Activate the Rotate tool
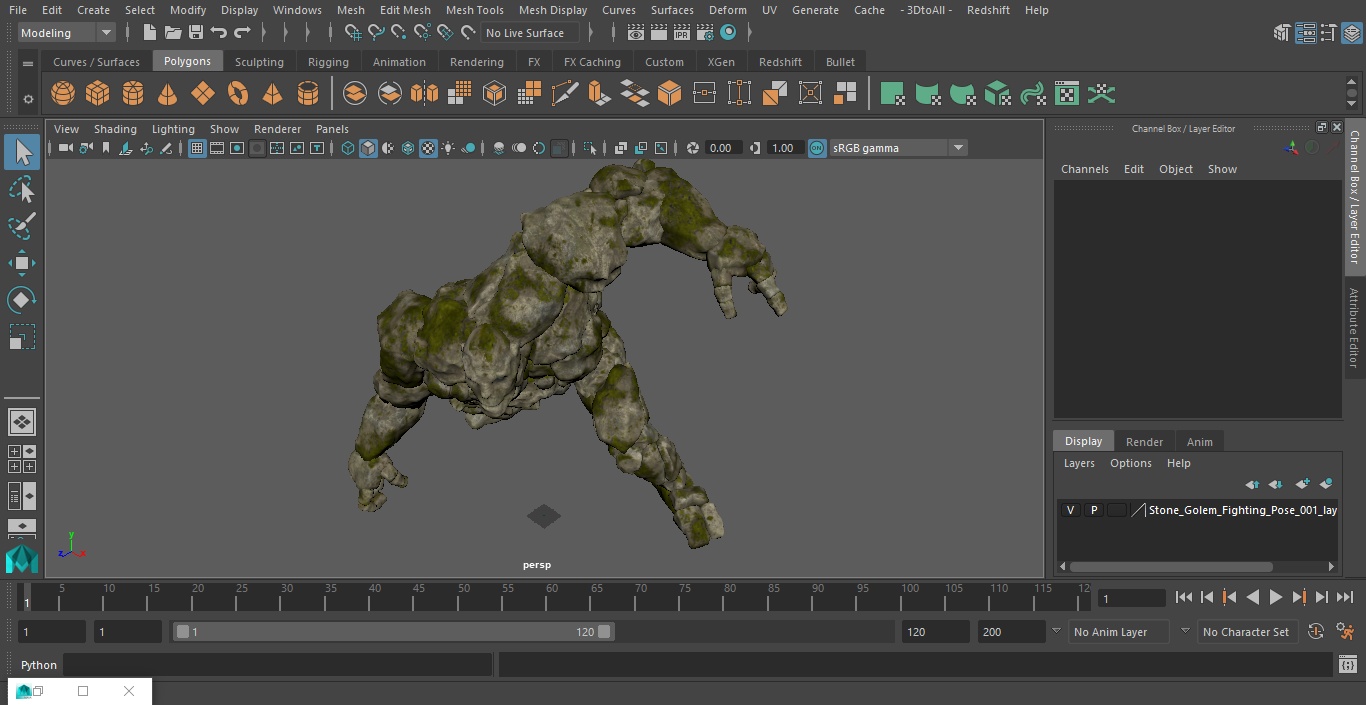The image size is (1366, 705). [22, 300]
